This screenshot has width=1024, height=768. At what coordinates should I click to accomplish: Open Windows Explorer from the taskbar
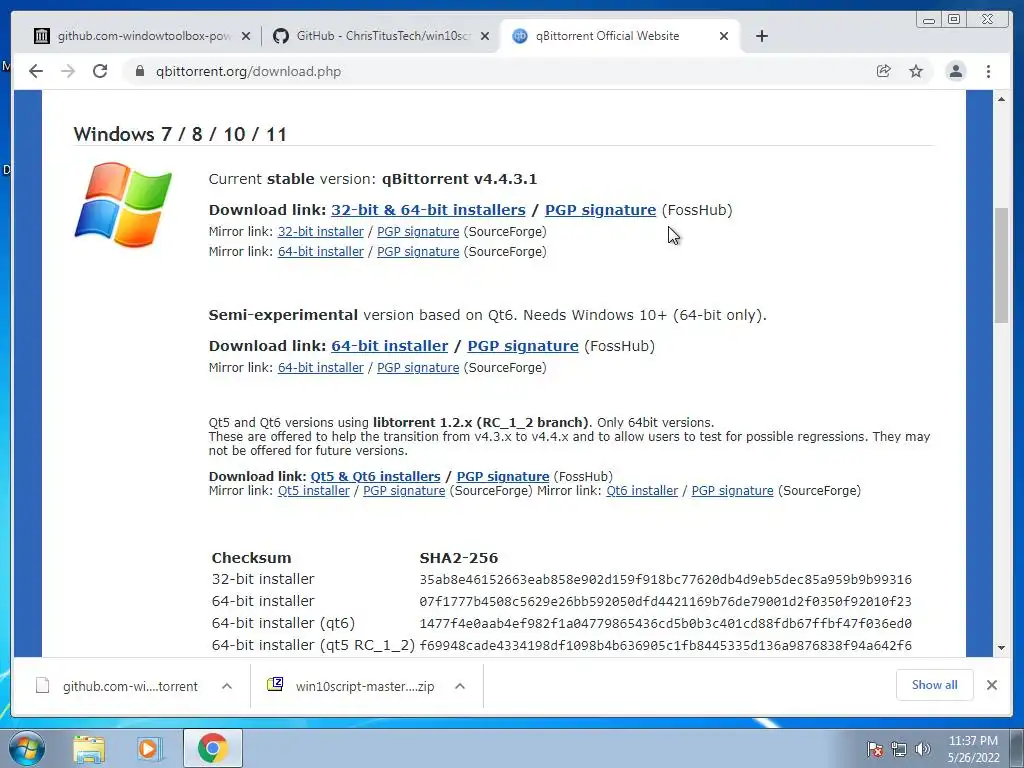pos(89,749)
